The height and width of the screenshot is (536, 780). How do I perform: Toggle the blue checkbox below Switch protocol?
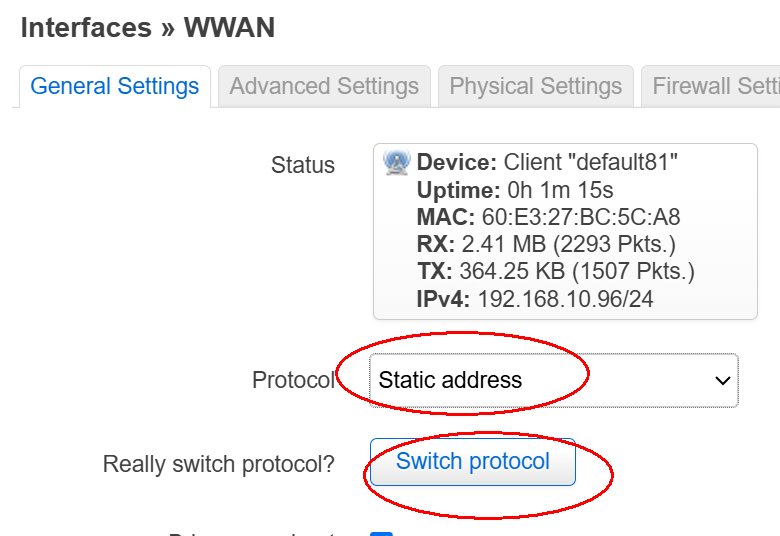(x=382, y=534)
